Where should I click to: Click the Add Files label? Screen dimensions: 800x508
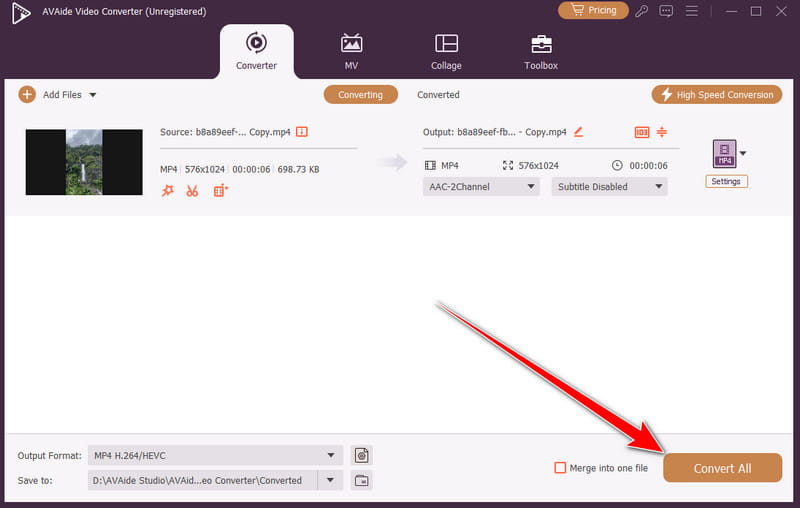click(x=62, y=95)
